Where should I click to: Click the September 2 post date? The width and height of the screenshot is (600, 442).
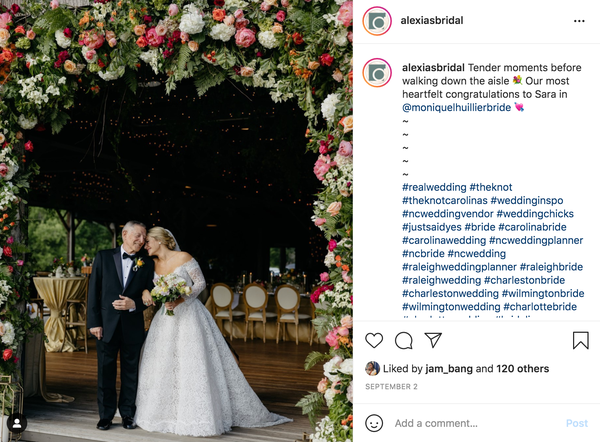391,387
